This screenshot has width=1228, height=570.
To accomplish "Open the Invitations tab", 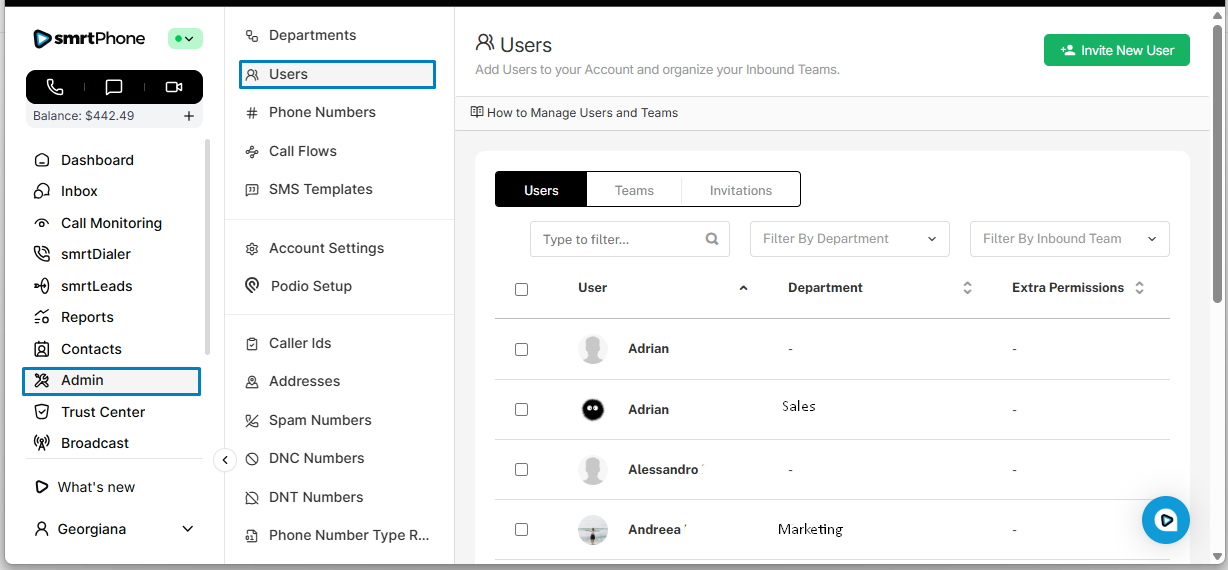I will (x=740, y=190).
